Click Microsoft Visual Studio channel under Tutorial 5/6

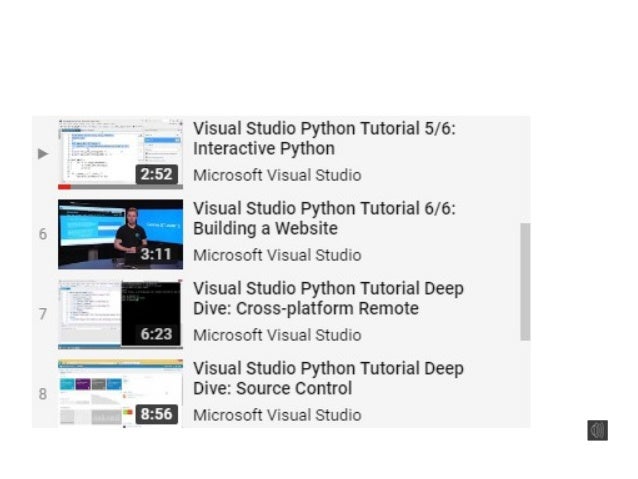pos(277,175)
